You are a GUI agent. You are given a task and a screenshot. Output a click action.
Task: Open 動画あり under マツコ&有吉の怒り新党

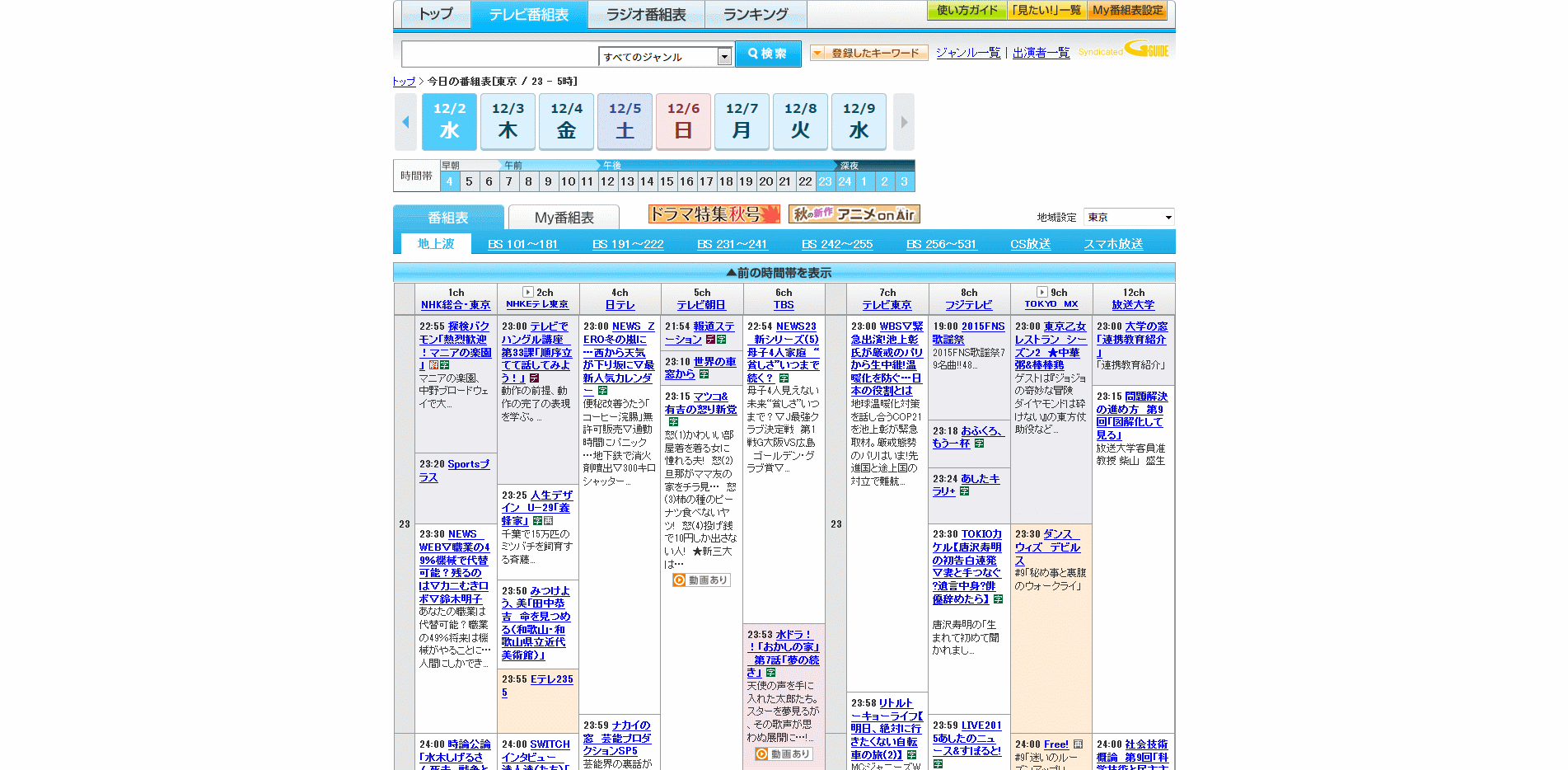[x=701, y=580]
